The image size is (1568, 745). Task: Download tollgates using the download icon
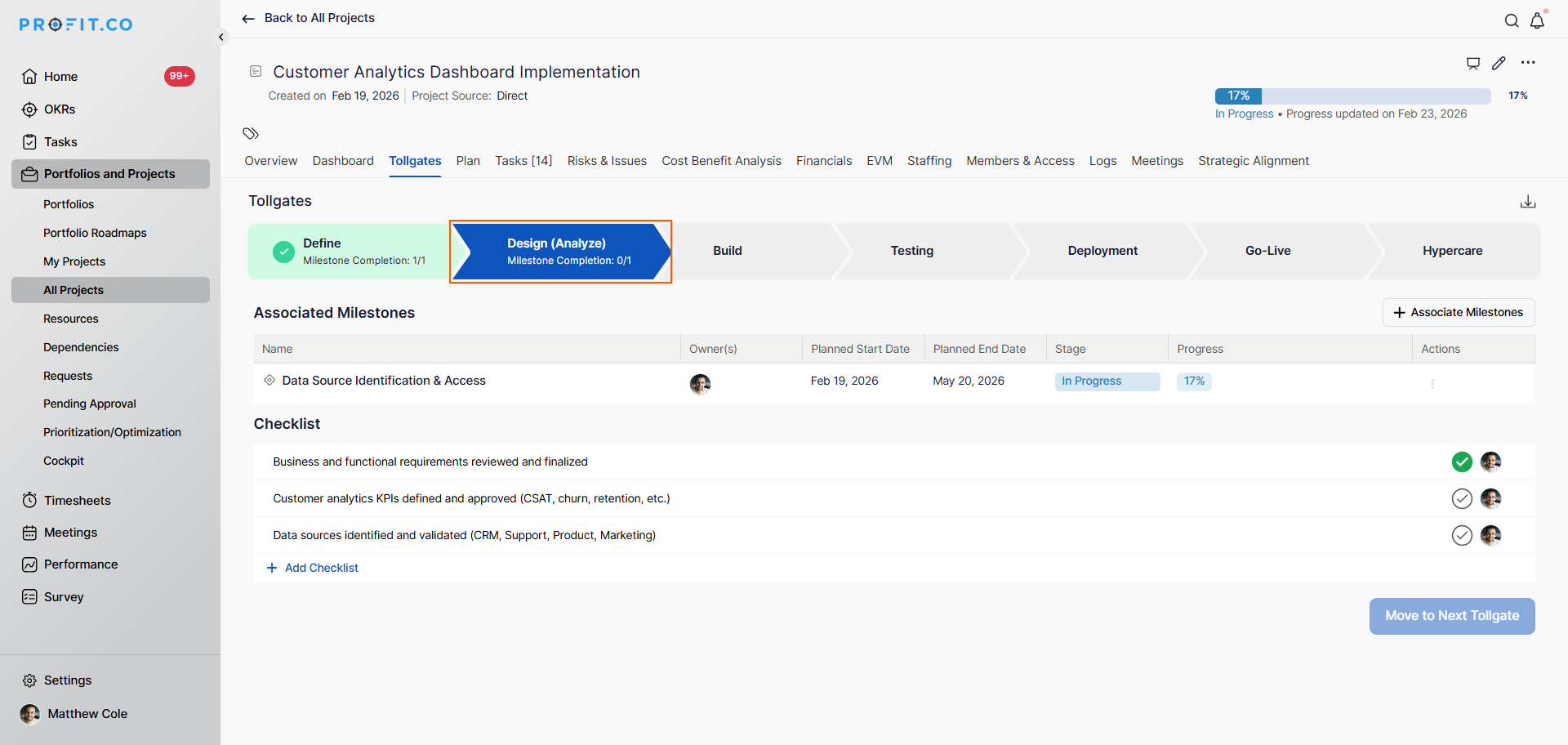[x=1528, y=202]
